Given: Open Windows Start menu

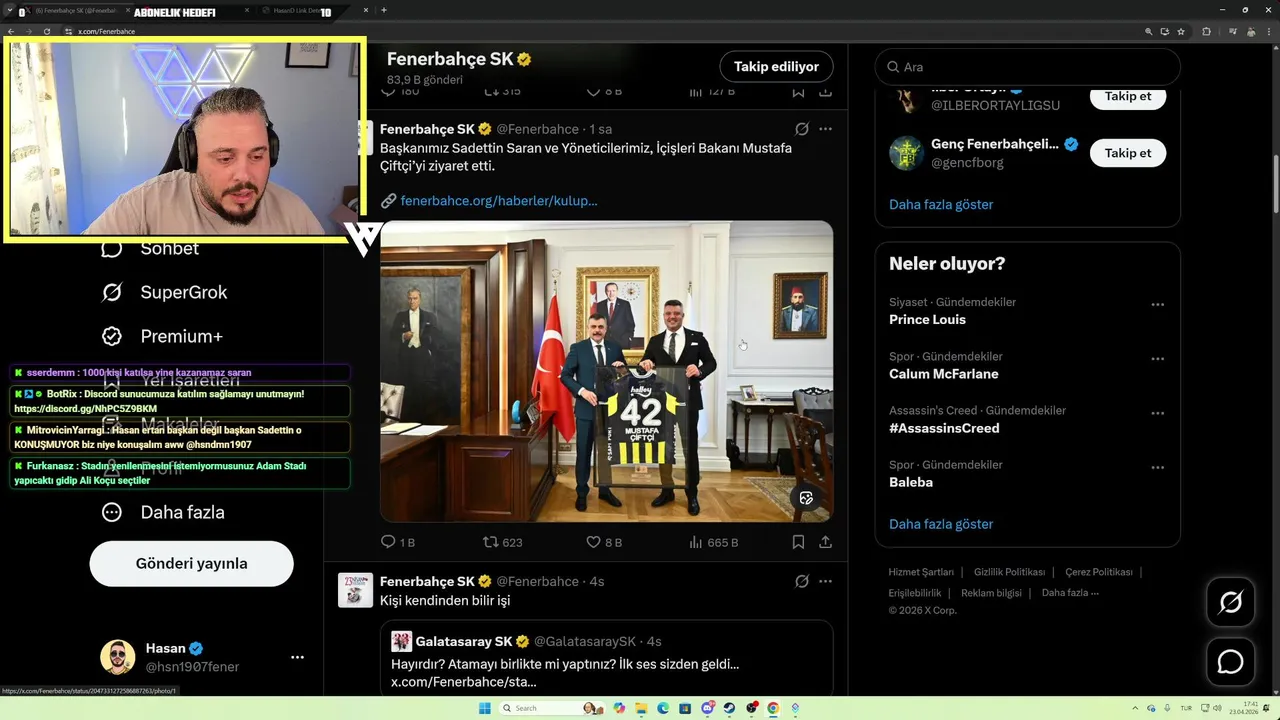Looking at the screenshot, I should [x=485, y=708].
